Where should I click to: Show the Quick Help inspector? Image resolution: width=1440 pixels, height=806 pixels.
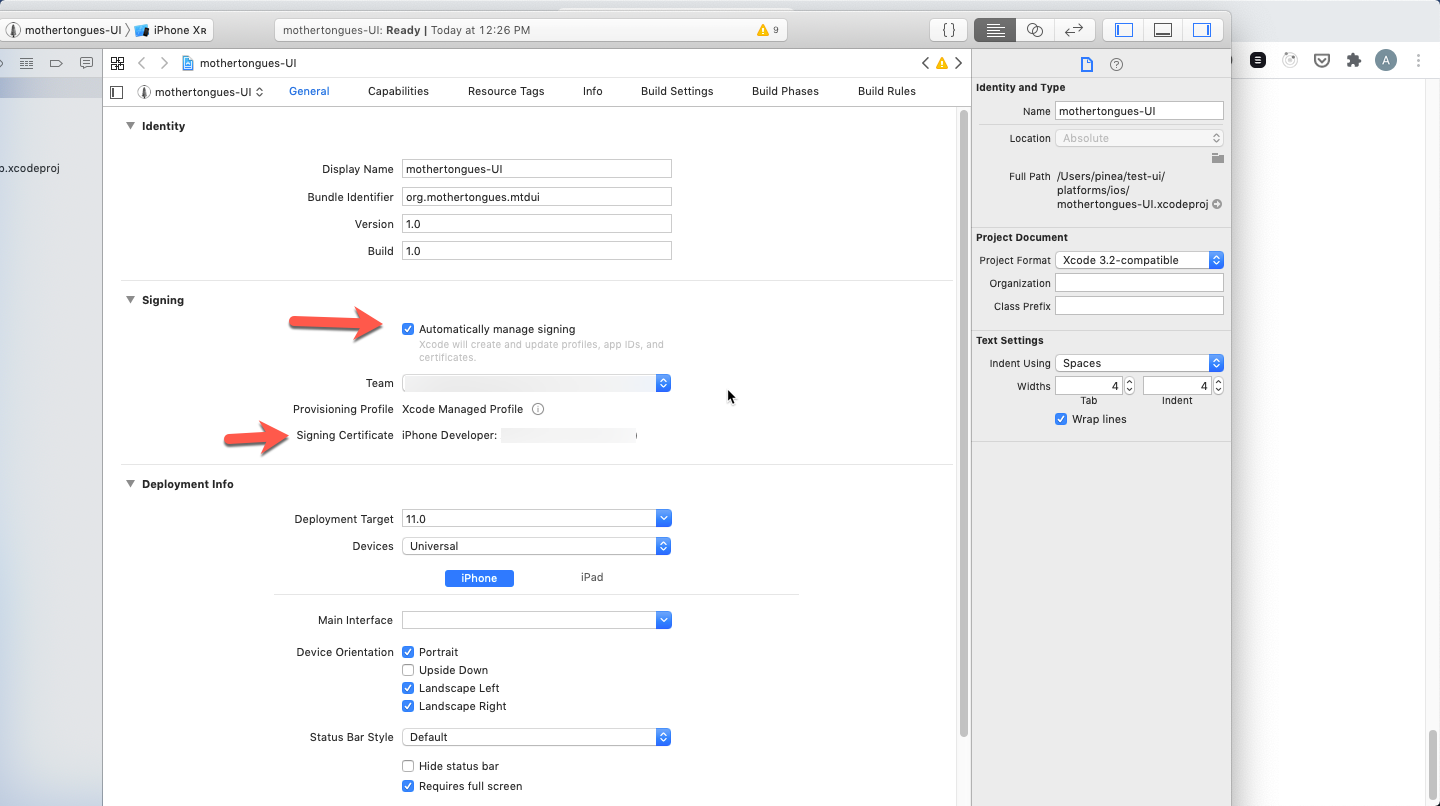click(1117, 64)
